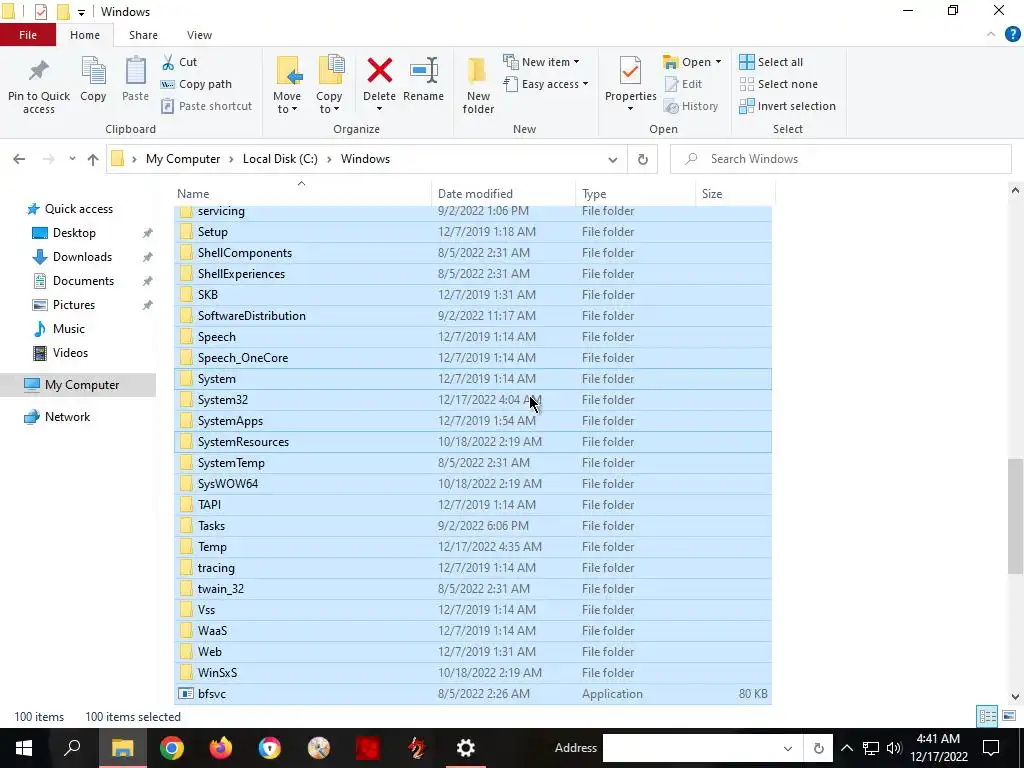1024x768 pixels.
Task: Open Downloads in Quick access
Action: pyautogui.click(x=82, y=257)
